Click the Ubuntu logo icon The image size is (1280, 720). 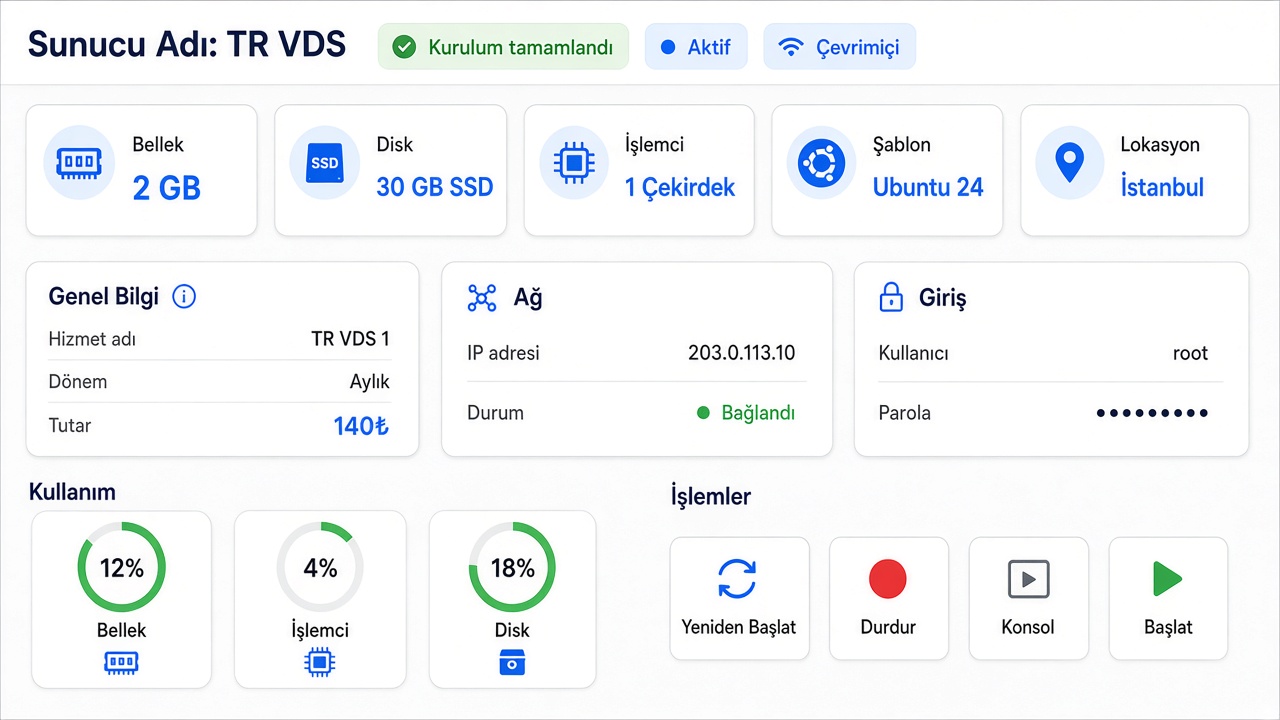[x=821, y=162]
